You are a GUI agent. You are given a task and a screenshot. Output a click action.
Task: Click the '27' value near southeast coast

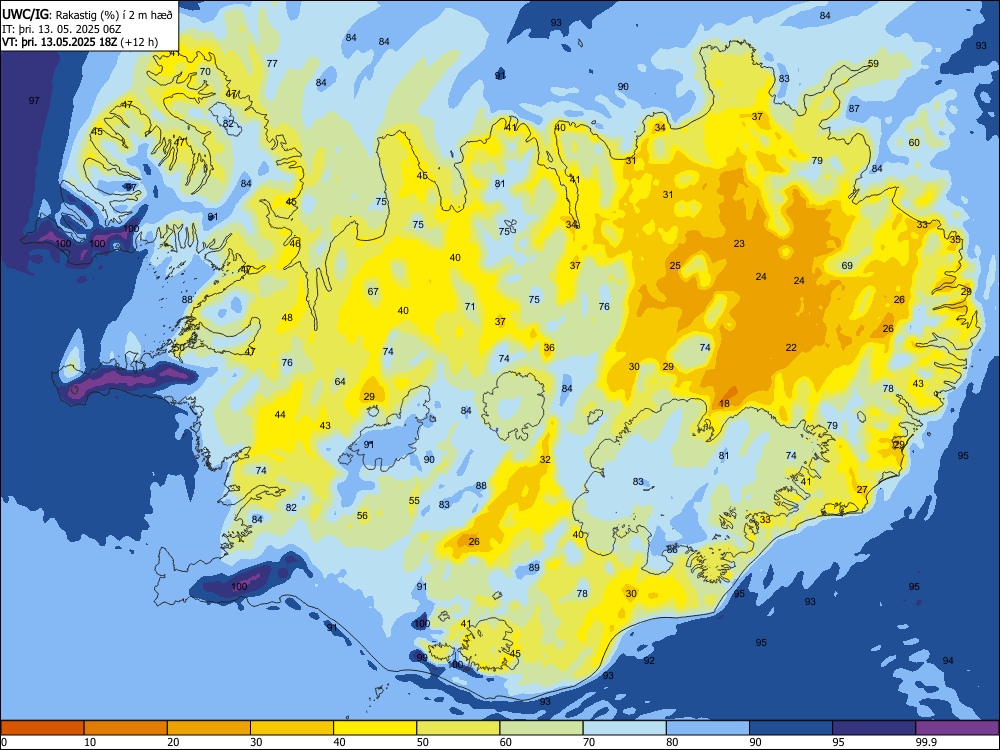(862, 490)
